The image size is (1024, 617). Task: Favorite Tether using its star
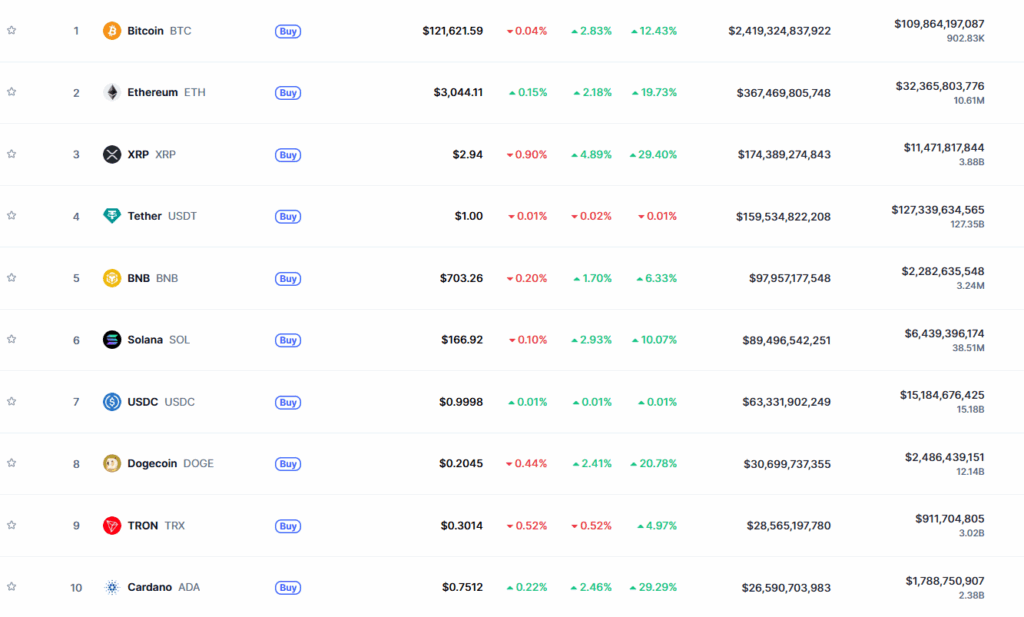click(11, 215)
